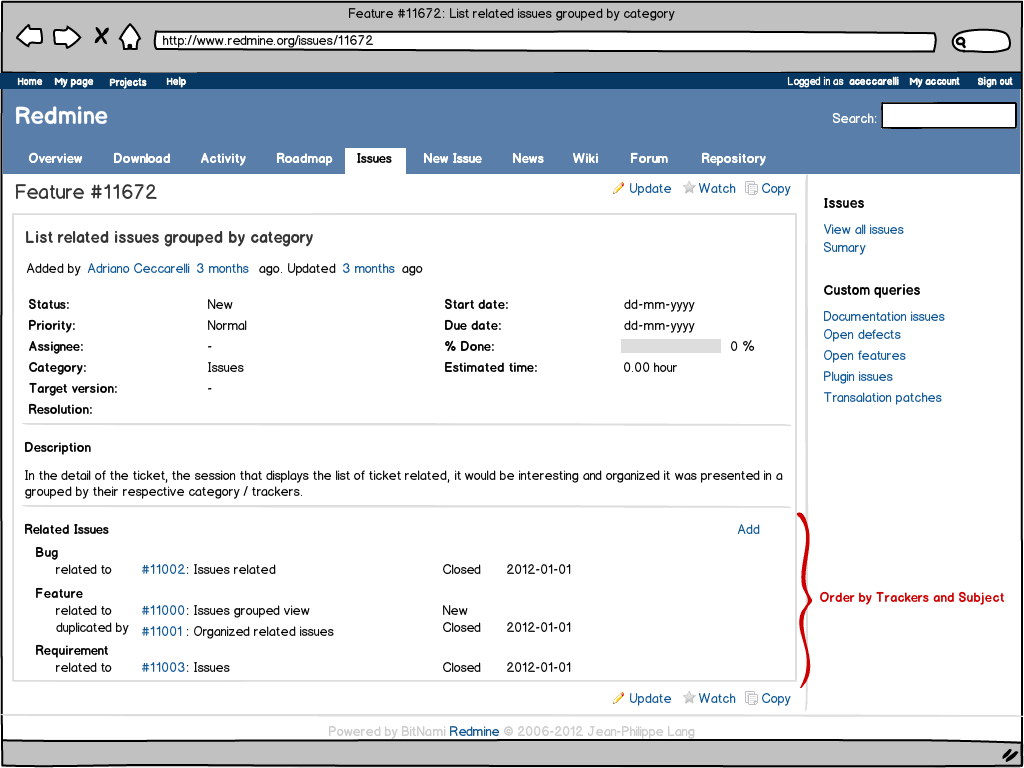Click the browser search oval field

click(981, 42)
